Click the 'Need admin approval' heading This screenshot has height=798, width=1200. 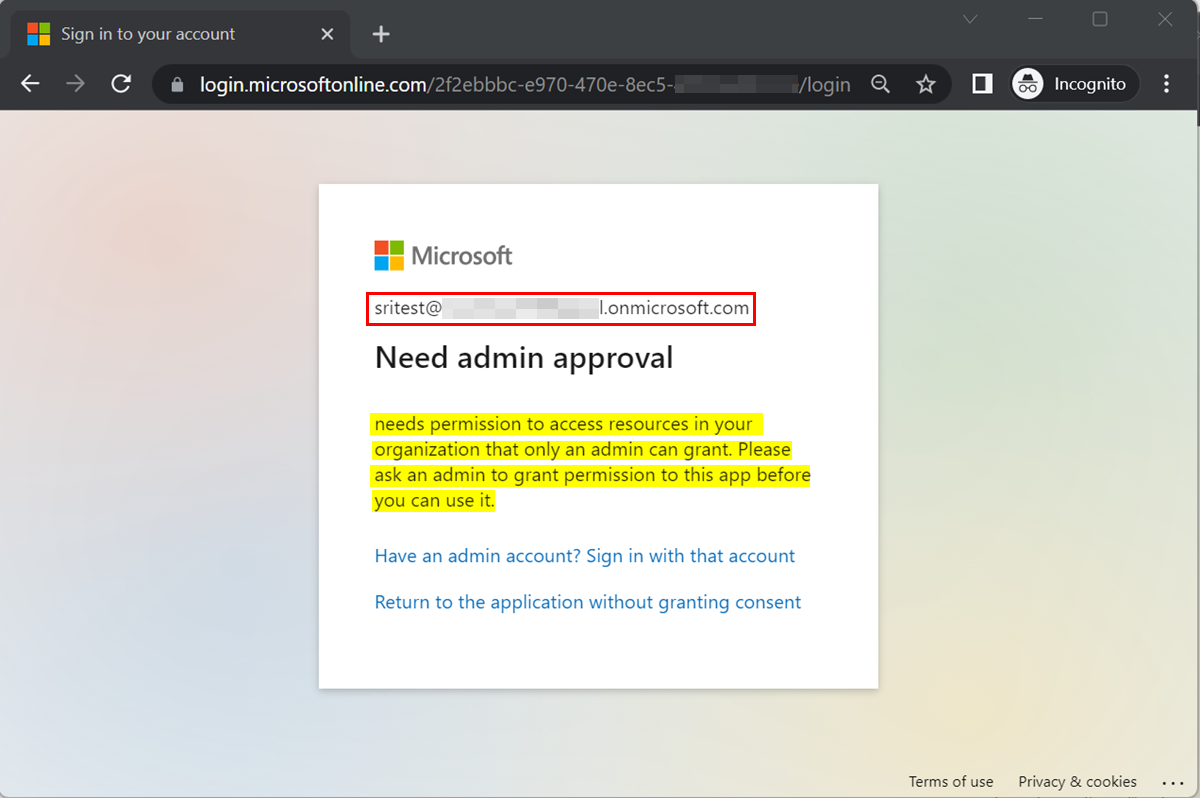pos(524,357)
